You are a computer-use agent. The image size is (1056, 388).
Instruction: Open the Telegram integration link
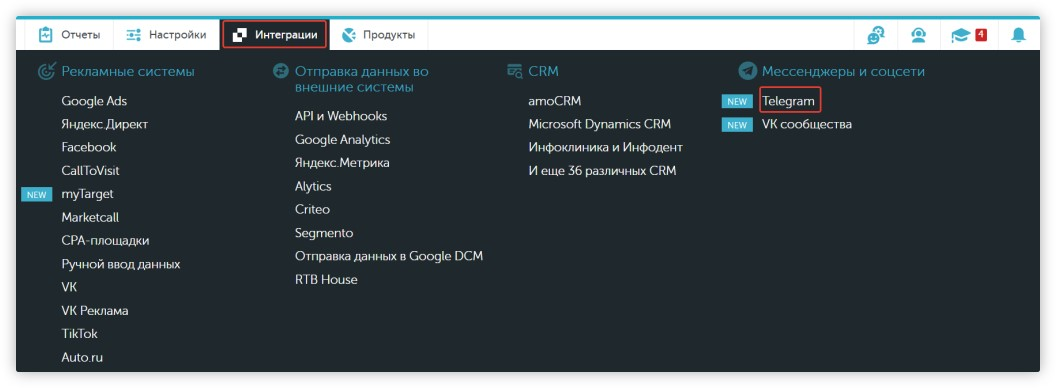coord(789,102)
